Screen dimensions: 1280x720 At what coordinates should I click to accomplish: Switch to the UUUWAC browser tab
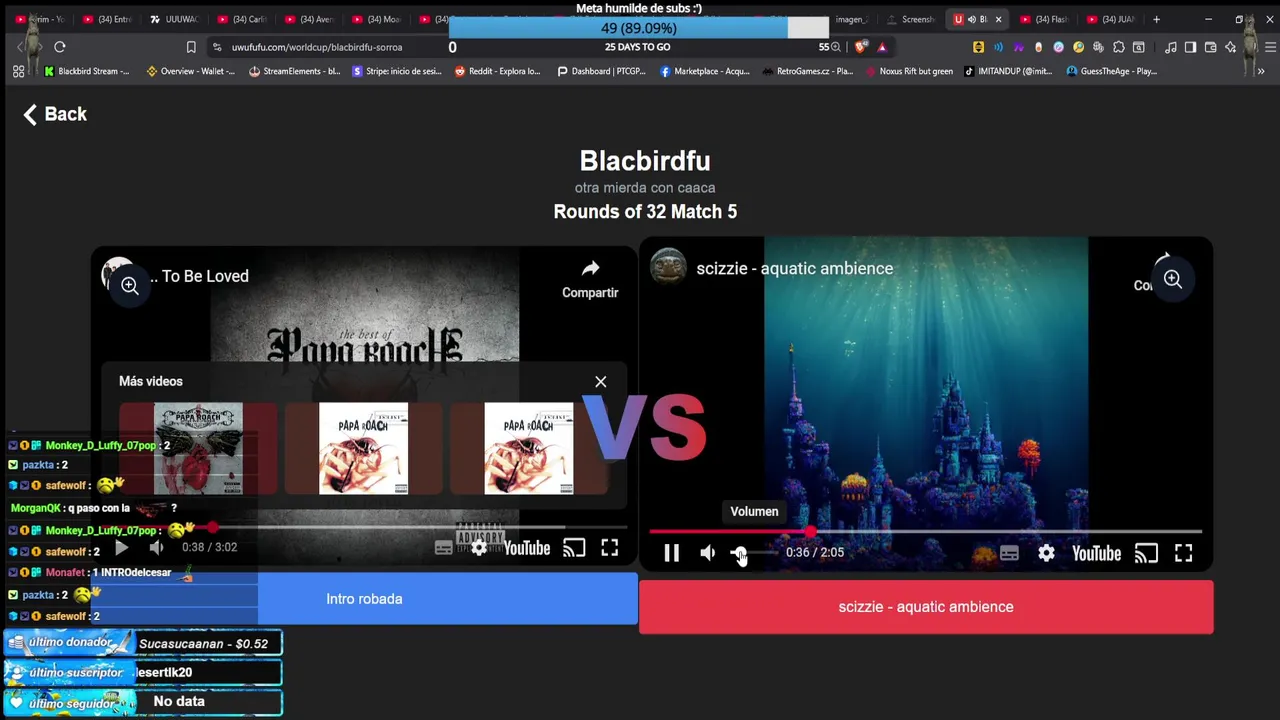click(174, 19)
